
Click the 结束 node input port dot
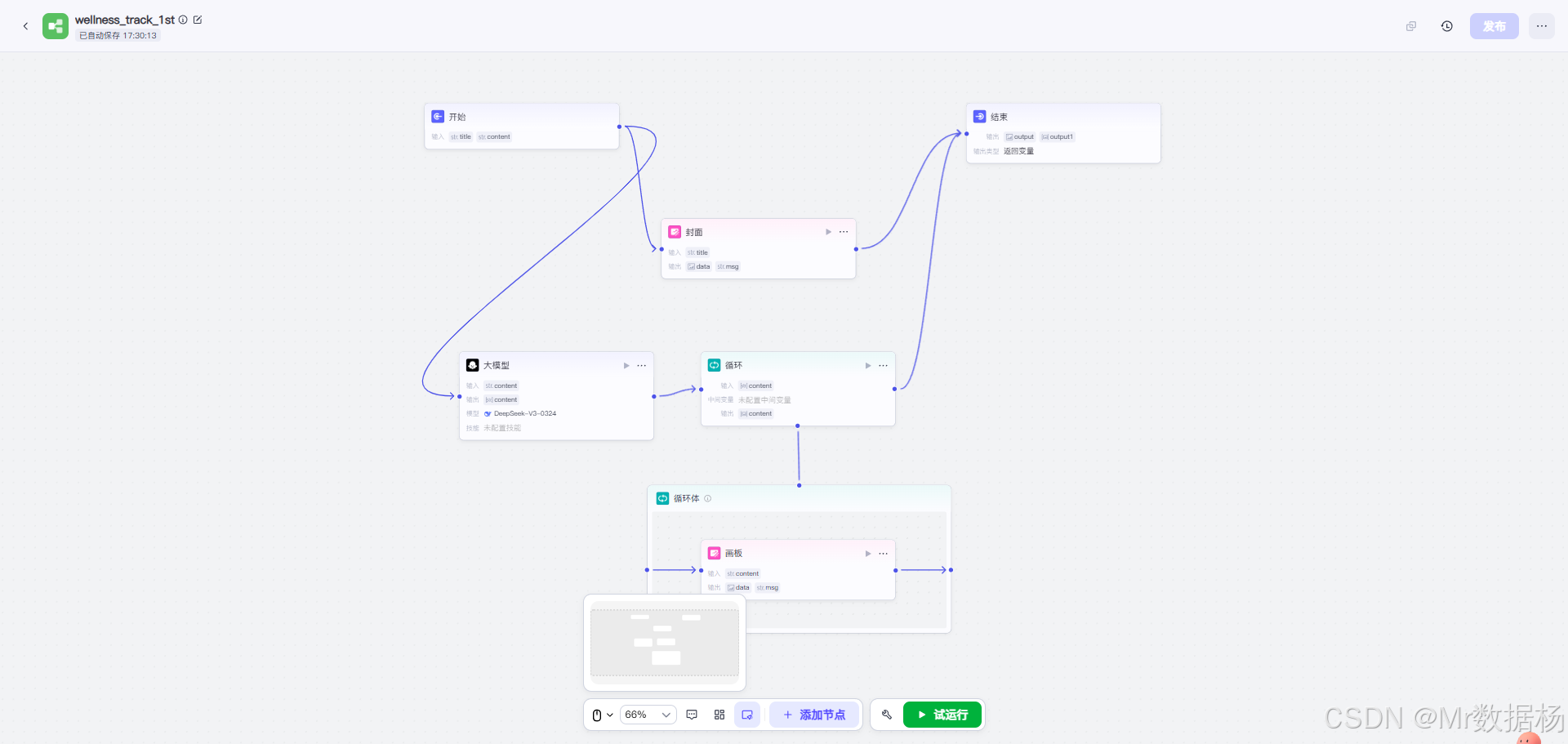pyautogui.click(x=967, y=134)
